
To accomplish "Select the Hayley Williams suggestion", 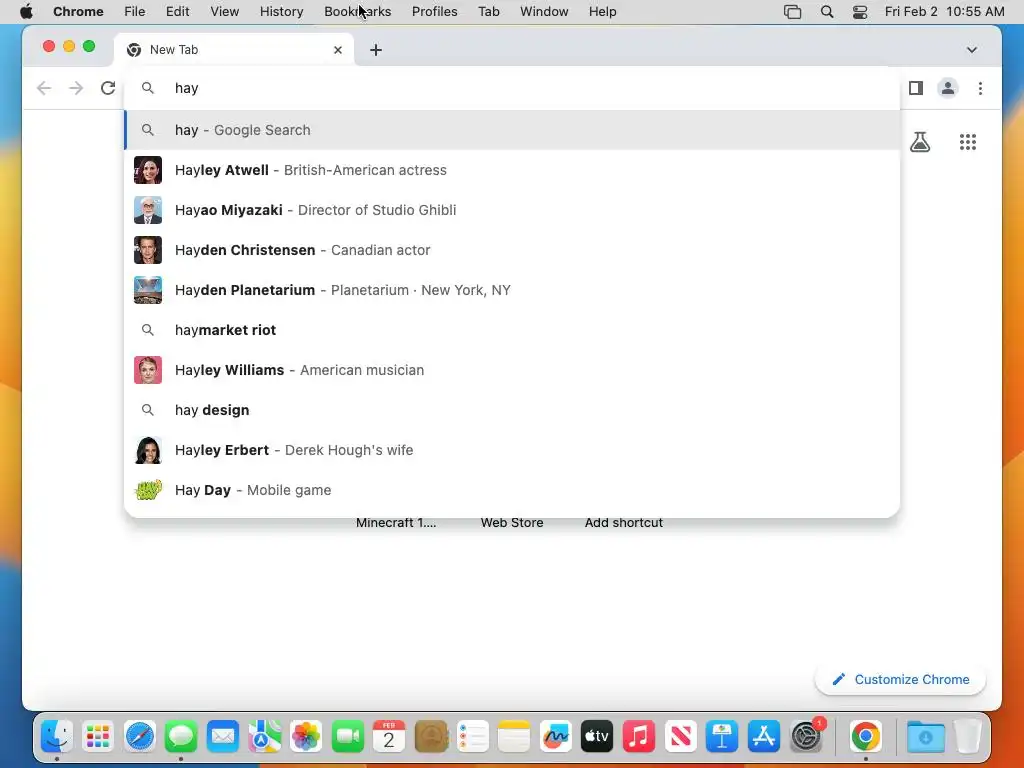I will (x=511, y=370).
